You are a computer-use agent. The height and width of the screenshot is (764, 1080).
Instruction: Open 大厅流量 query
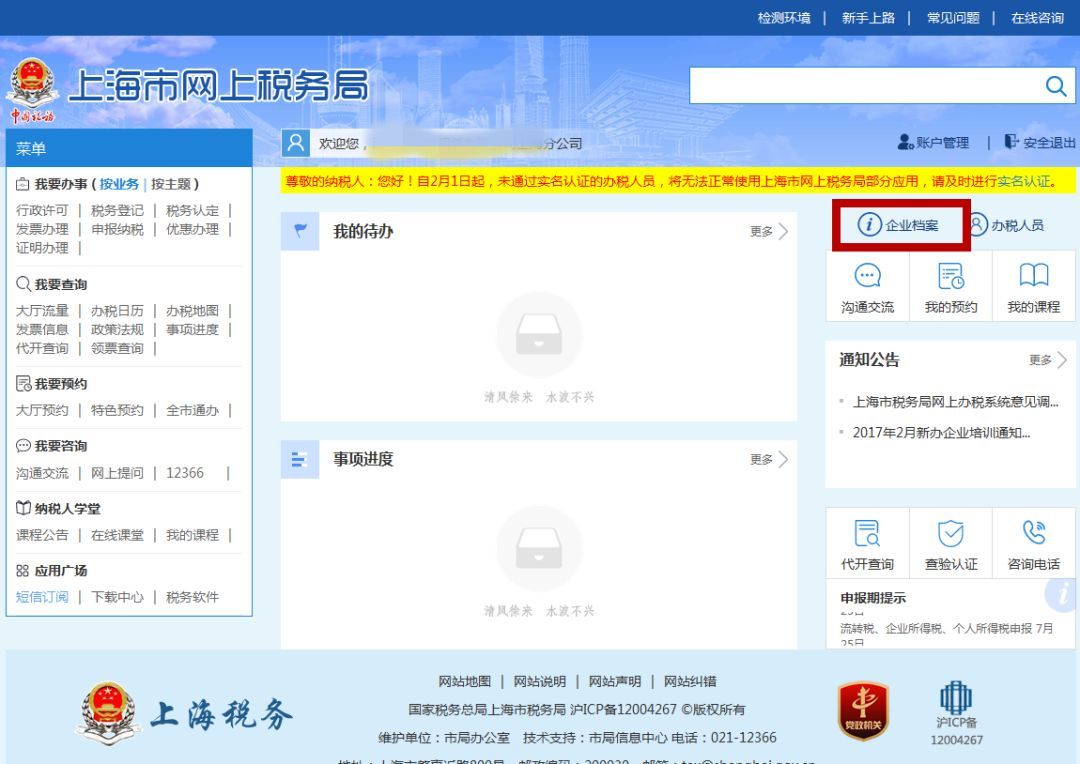coord(42,311)
